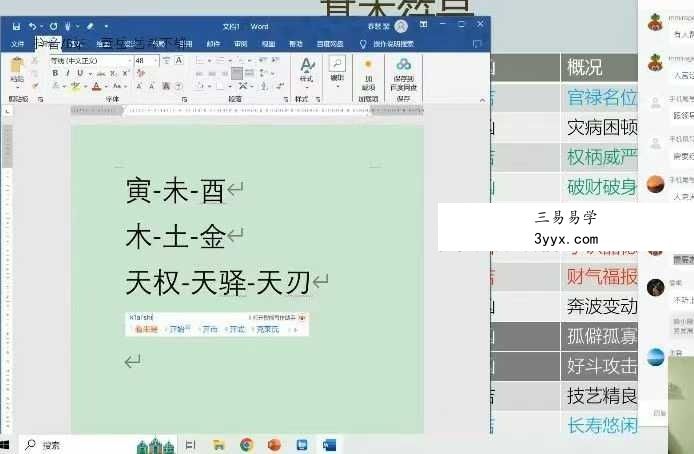Image resolution: width=694 pixels, height=454 pixels.
Task: Toggle Show/Hide paragraph marks
Action: [281, 86]
